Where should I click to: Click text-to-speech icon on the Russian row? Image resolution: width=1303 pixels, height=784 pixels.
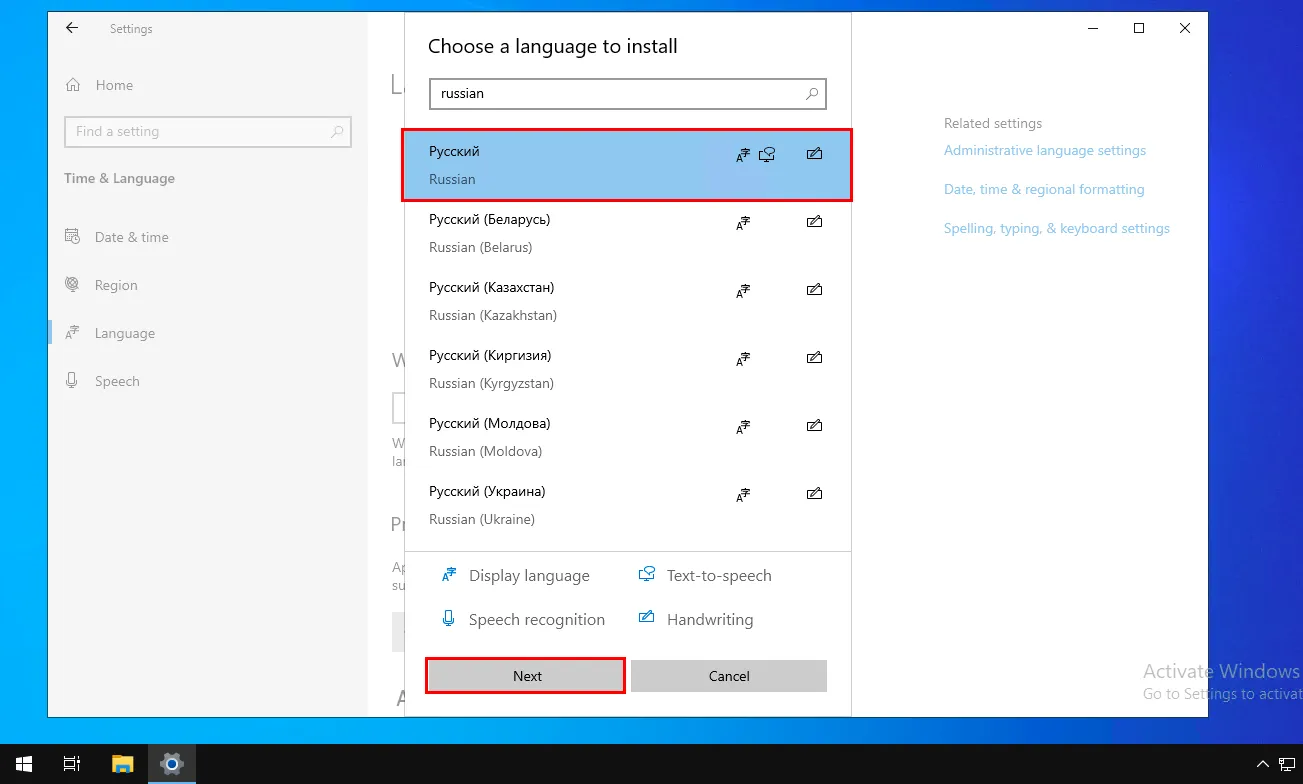(767, 155)
